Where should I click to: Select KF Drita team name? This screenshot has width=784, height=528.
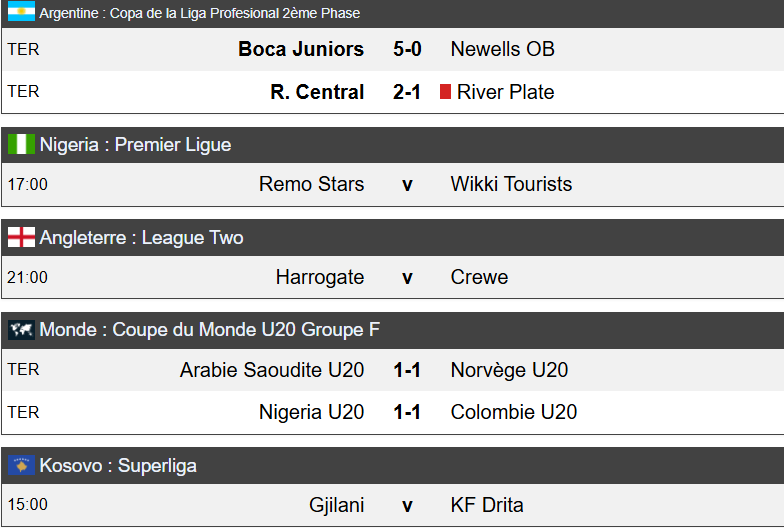tap(487, 505)
